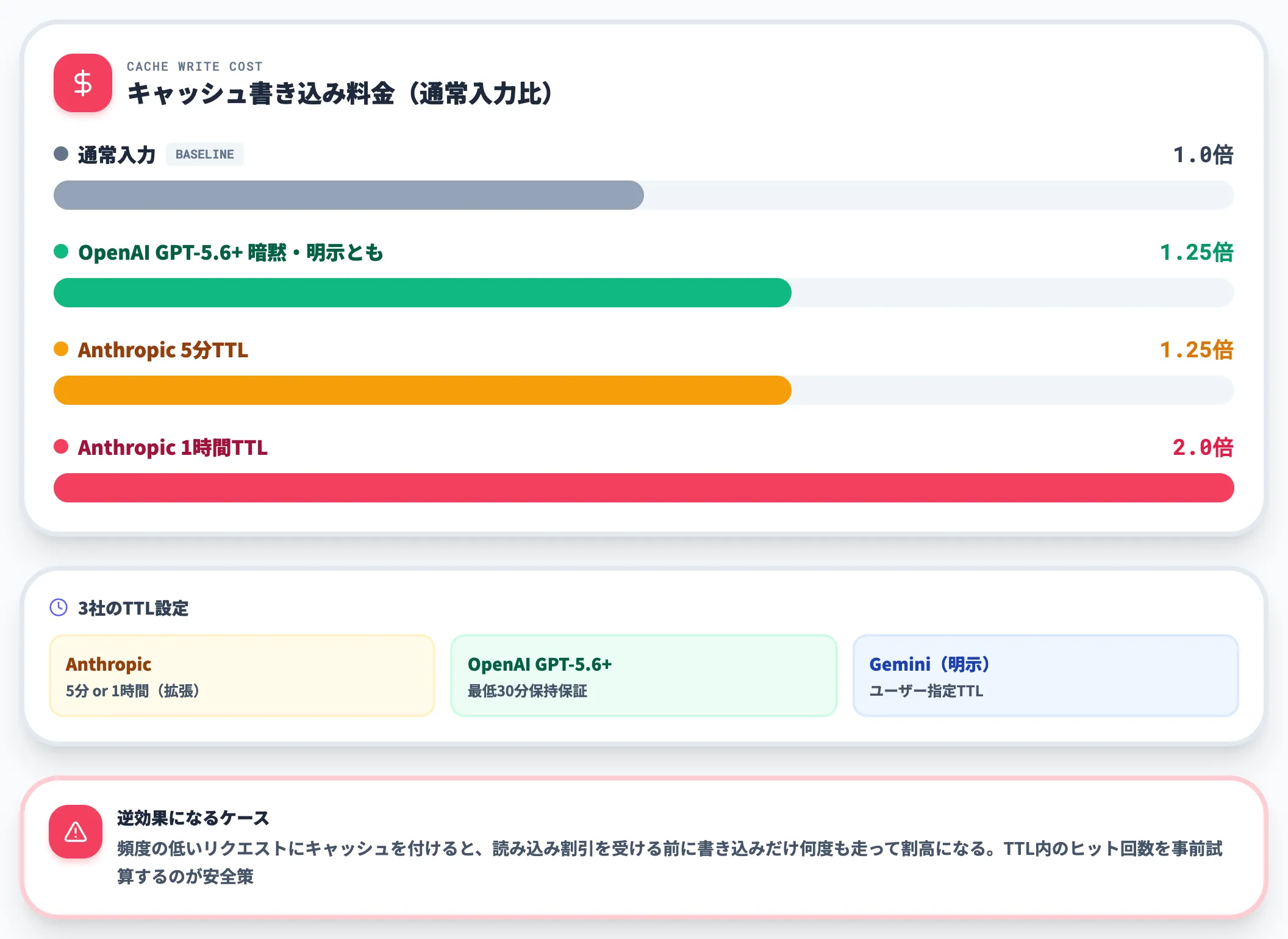Click the 通常入力 row label

pos(116,155)
